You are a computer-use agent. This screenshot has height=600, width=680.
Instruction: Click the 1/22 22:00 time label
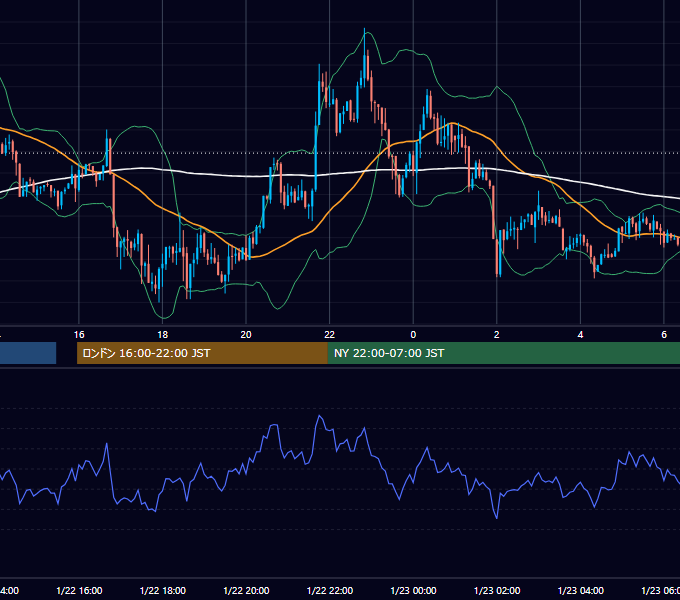point(330,590)
